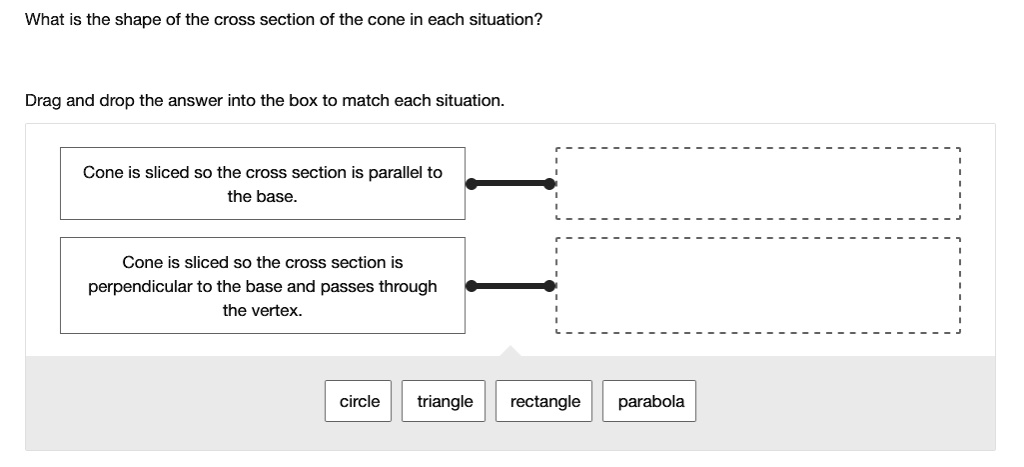The width and height of the screenshot is (1024, 467).
Task: Click the 'What is the shape' question text
Action: pos(283,20)
